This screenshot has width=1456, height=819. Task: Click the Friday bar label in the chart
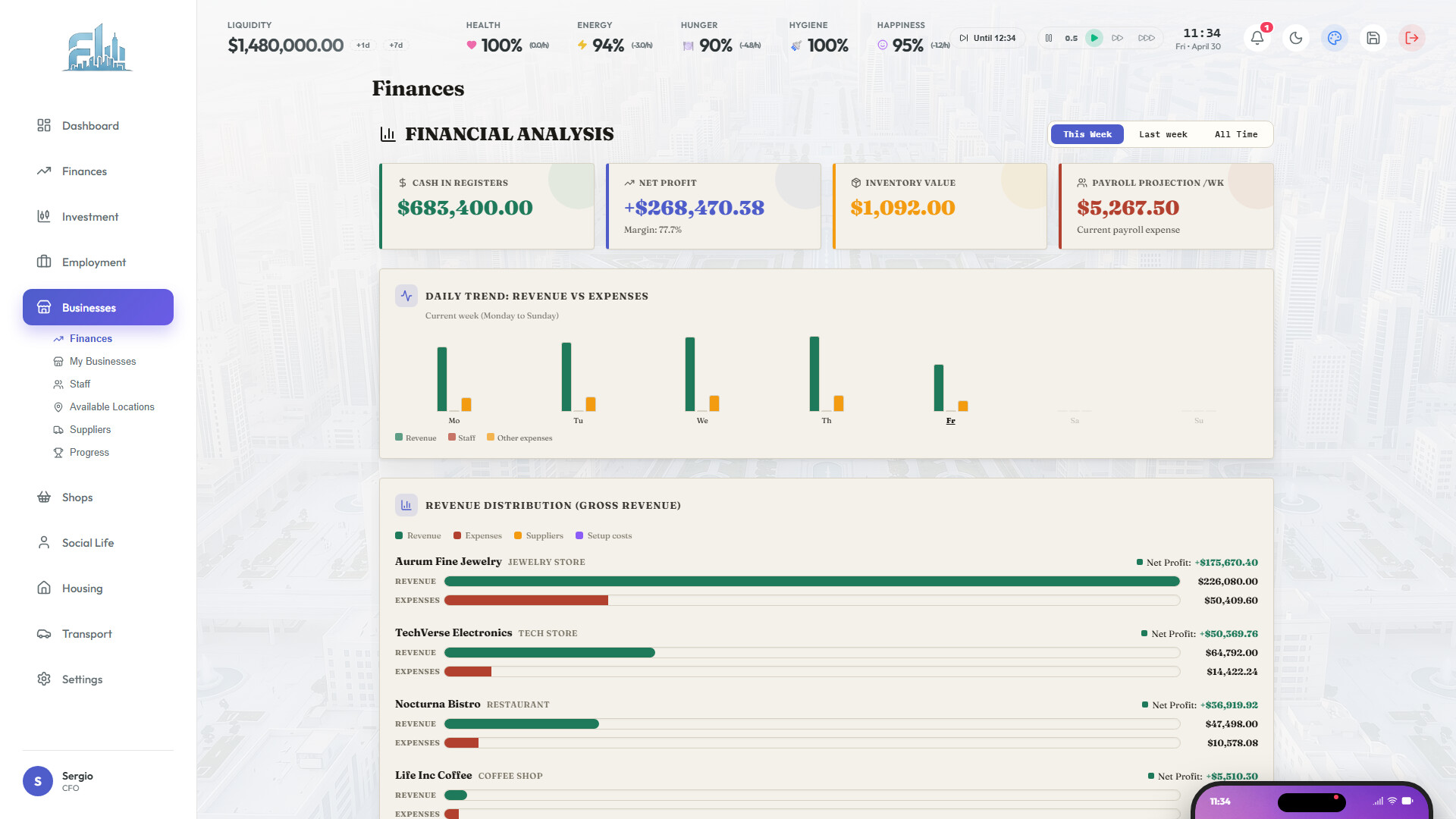click(950, 421)
